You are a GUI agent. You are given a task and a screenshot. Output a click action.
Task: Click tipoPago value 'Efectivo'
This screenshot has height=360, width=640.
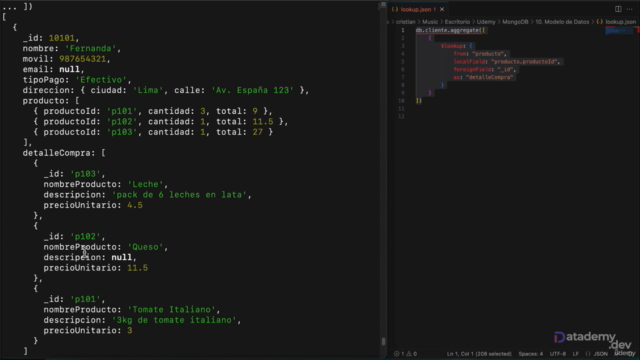coord(101,80)
